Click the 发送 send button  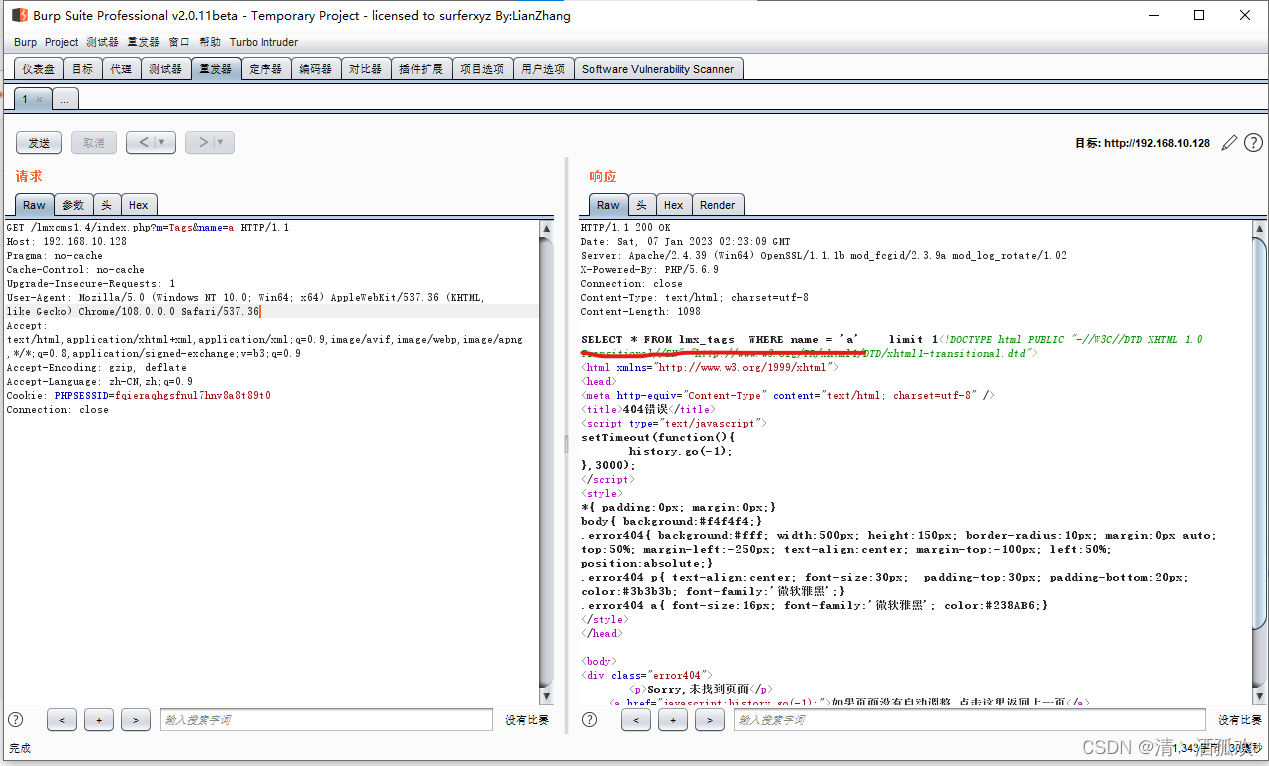[x=39, y=143]
